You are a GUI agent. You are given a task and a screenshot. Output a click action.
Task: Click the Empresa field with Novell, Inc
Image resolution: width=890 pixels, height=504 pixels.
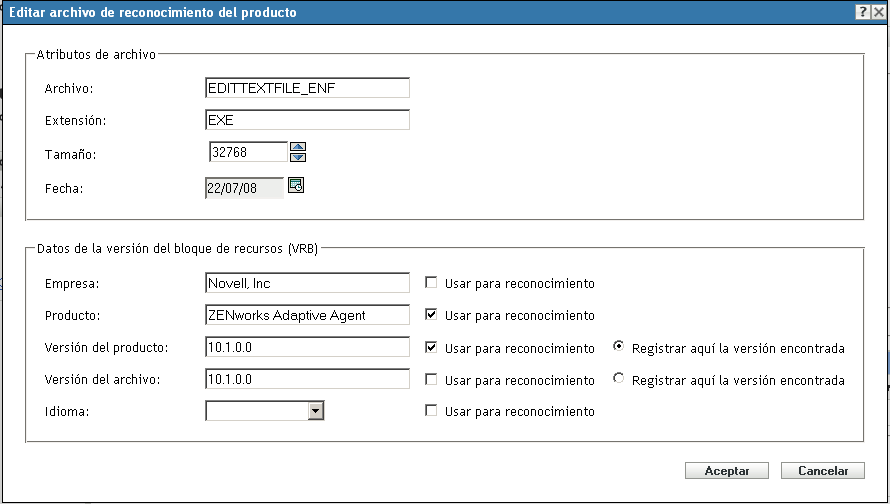(307, 283)
